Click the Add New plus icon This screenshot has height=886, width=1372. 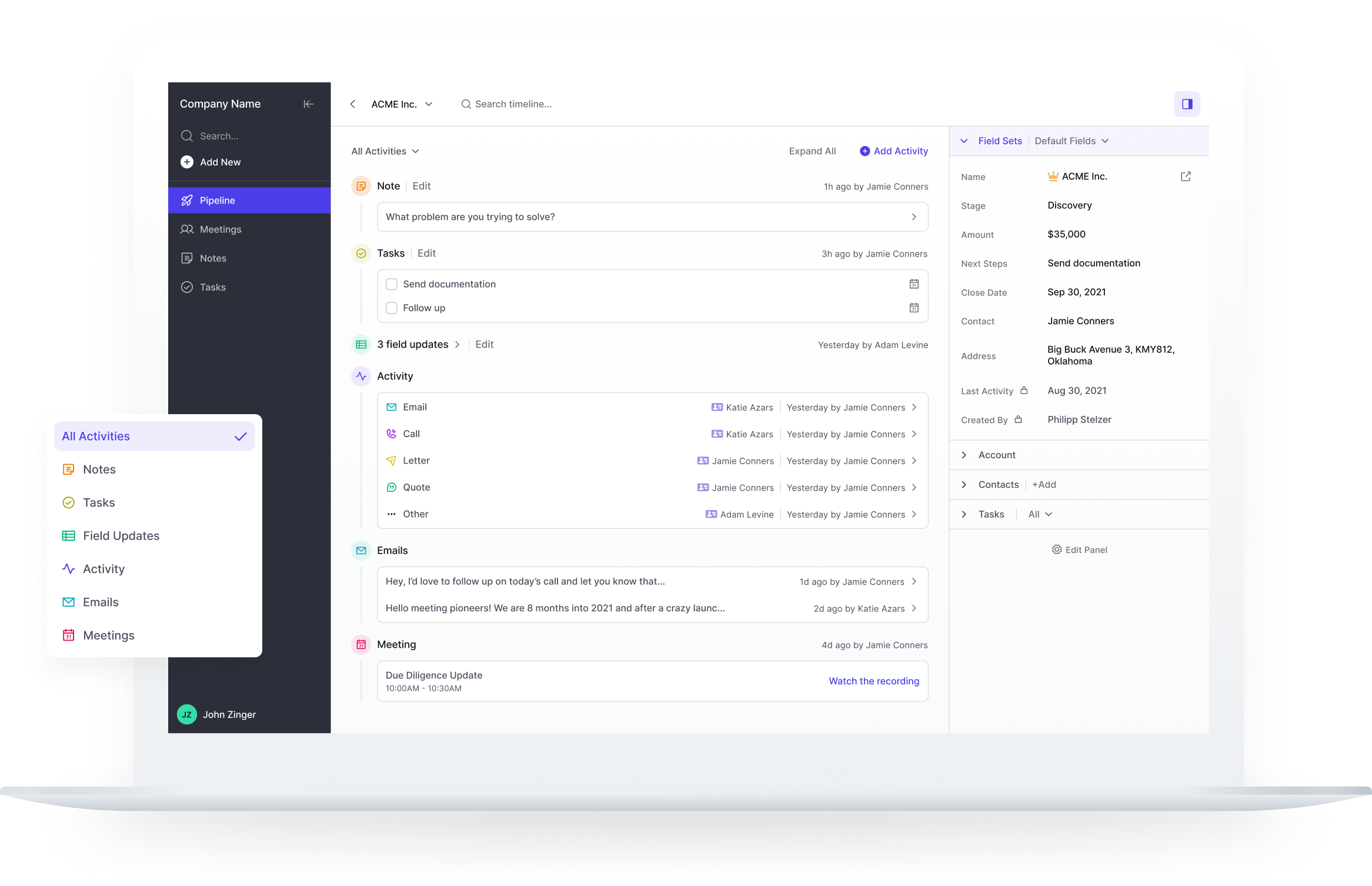pos(187,162)
